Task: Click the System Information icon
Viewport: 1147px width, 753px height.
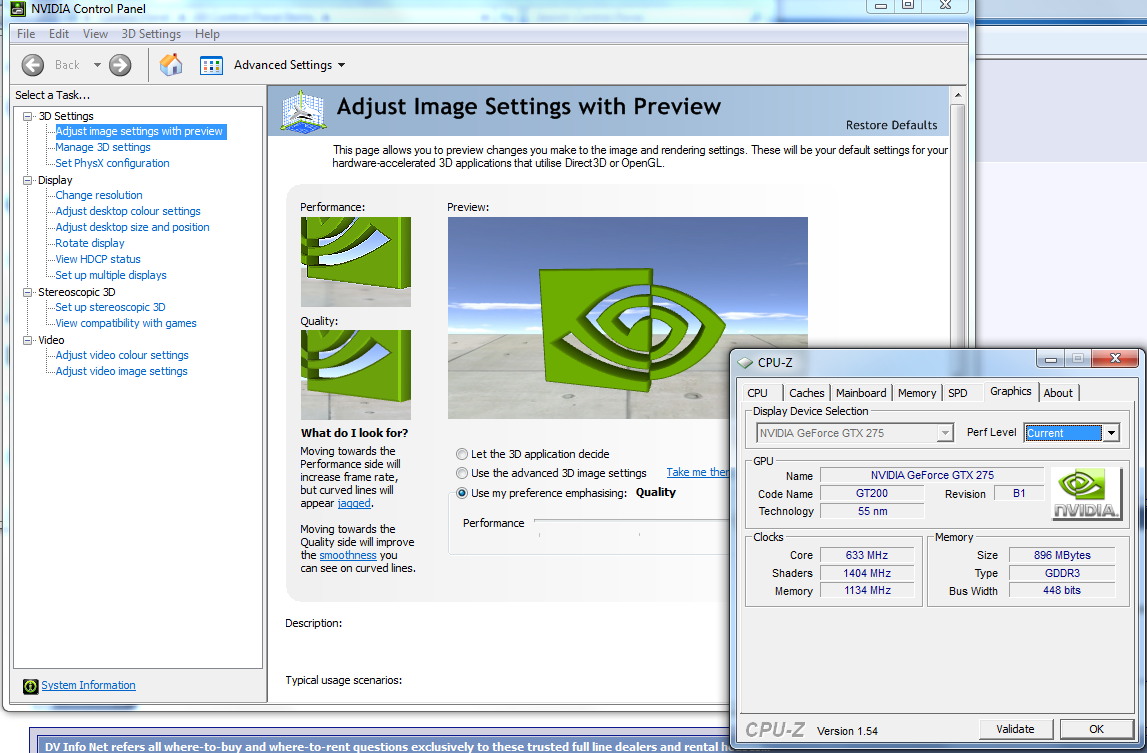Action: (x=30, y=686)
